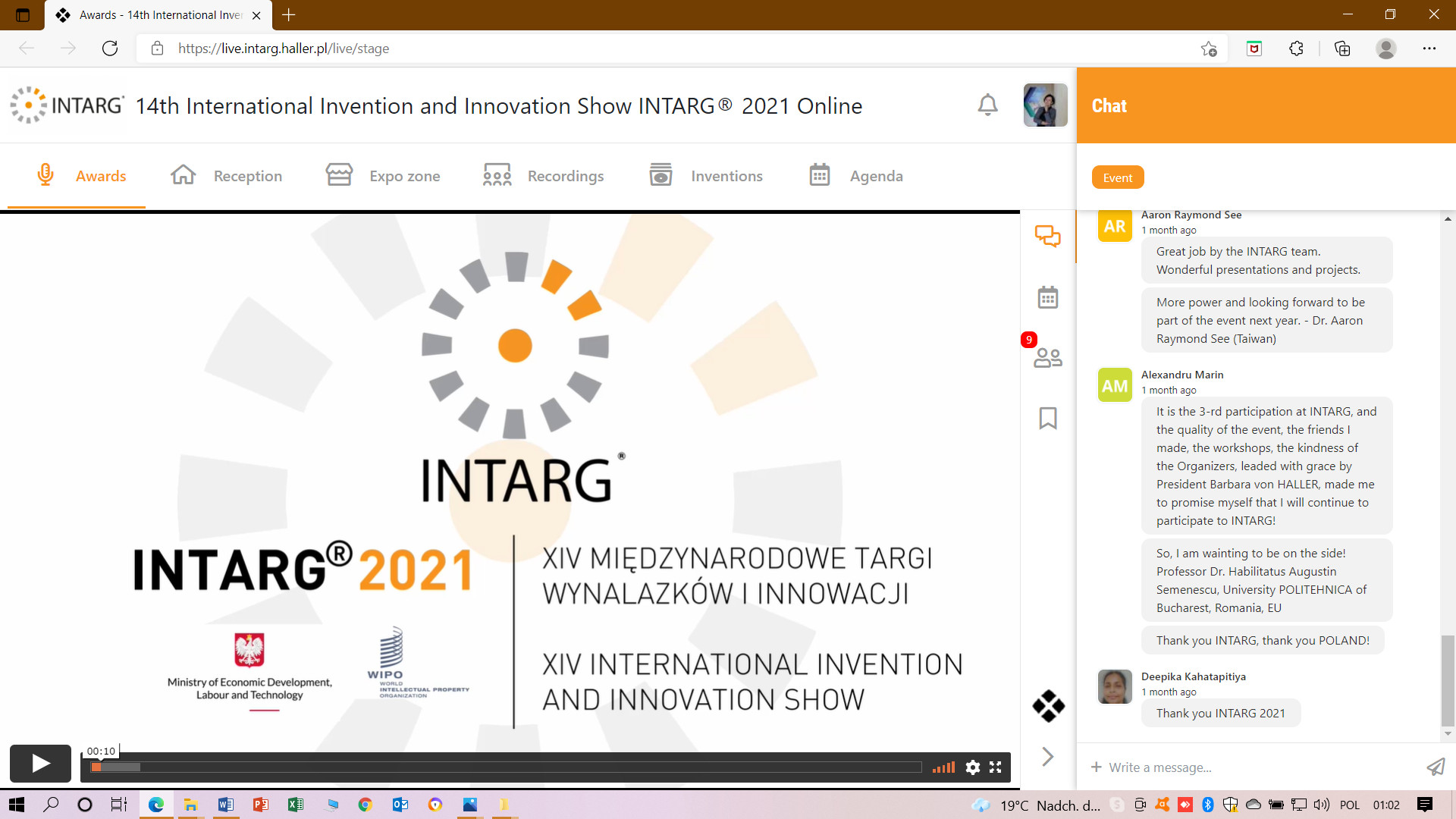Screen dimensions: 1456x819
Task: Toggle video fullscreen mode
Action: [996, 767]
